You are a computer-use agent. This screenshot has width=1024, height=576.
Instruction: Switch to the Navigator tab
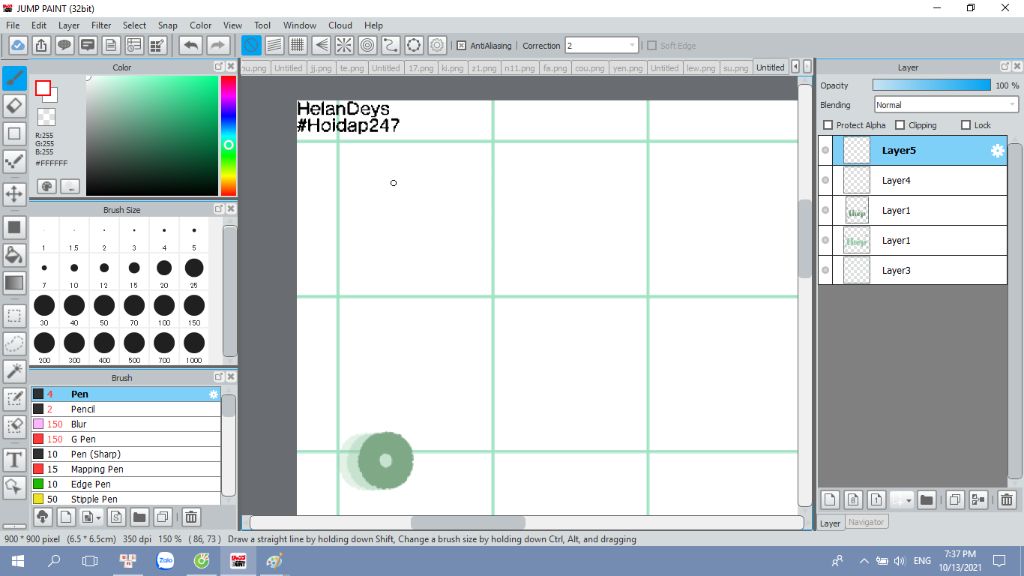866,522
